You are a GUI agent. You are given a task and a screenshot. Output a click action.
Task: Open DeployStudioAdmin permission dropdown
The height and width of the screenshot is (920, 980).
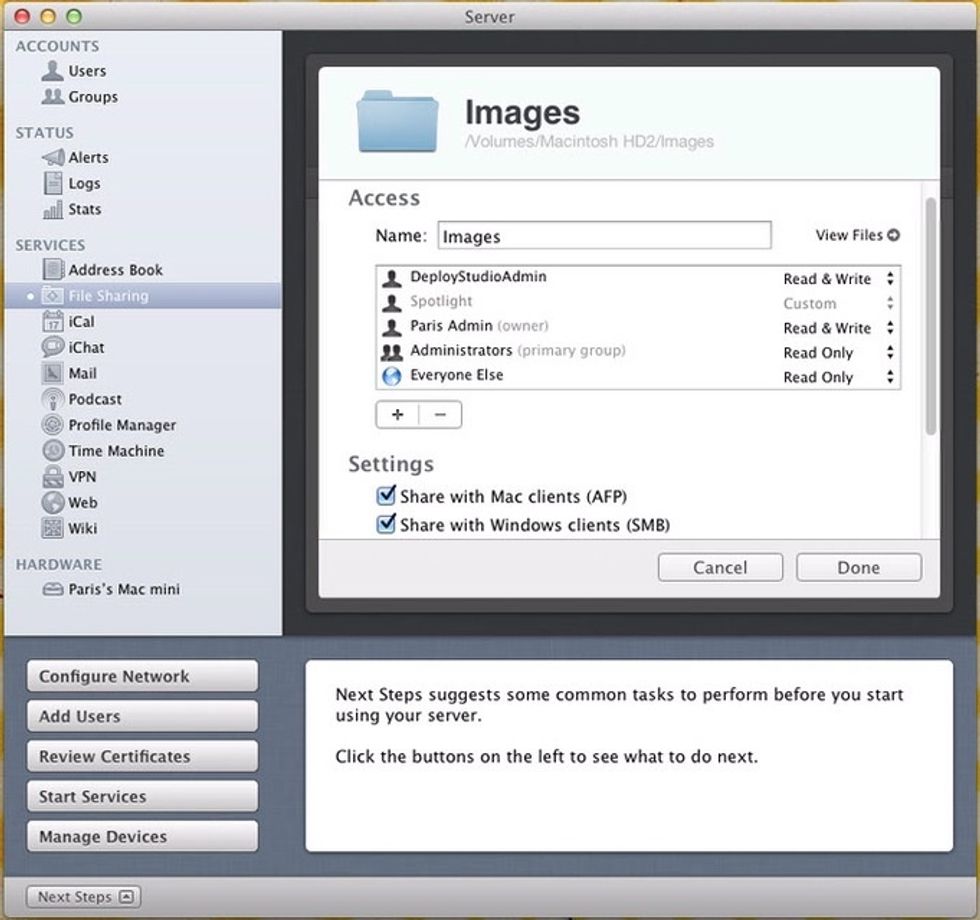point(889,279)
